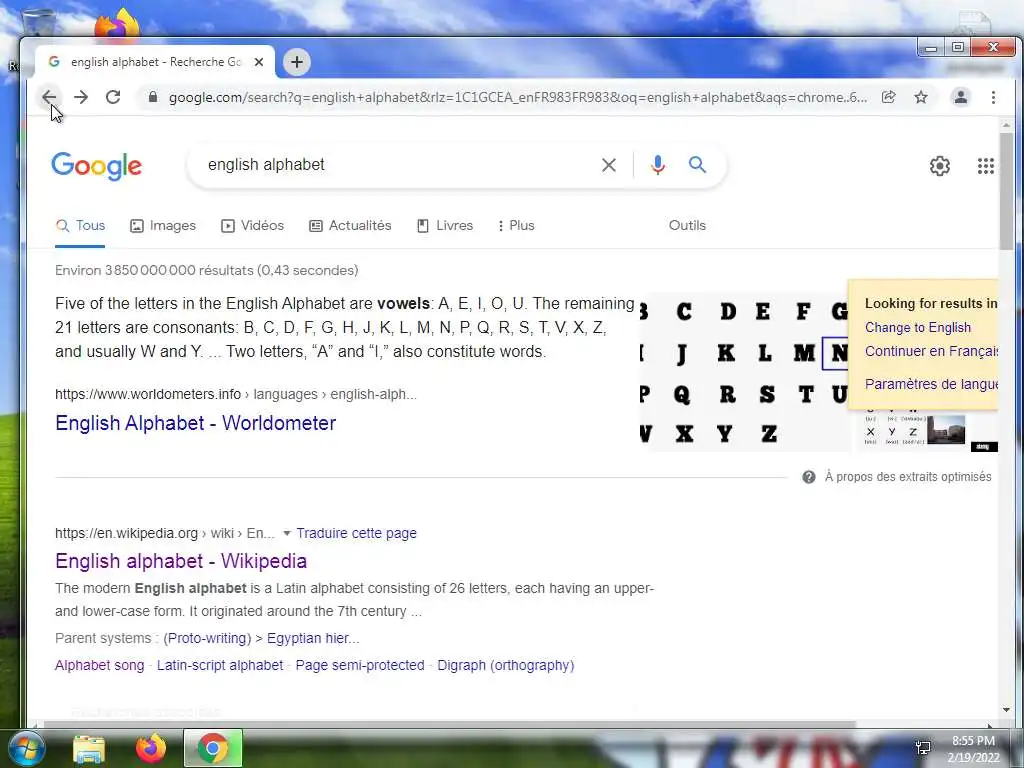Open the Google apps grid
The image size is (1024, 768).
tap(985, 166)
